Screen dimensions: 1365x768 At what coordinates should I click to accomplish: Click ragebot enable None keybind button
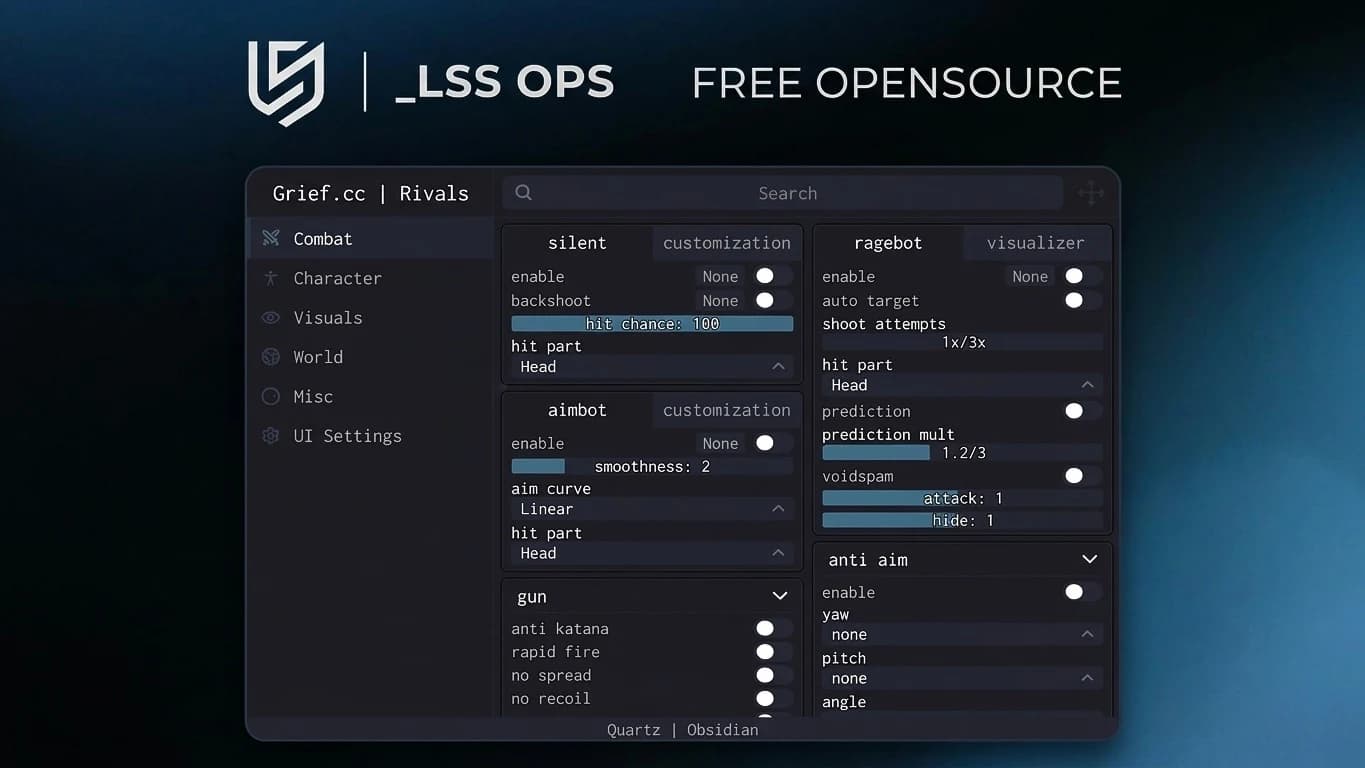(1030, 276)
